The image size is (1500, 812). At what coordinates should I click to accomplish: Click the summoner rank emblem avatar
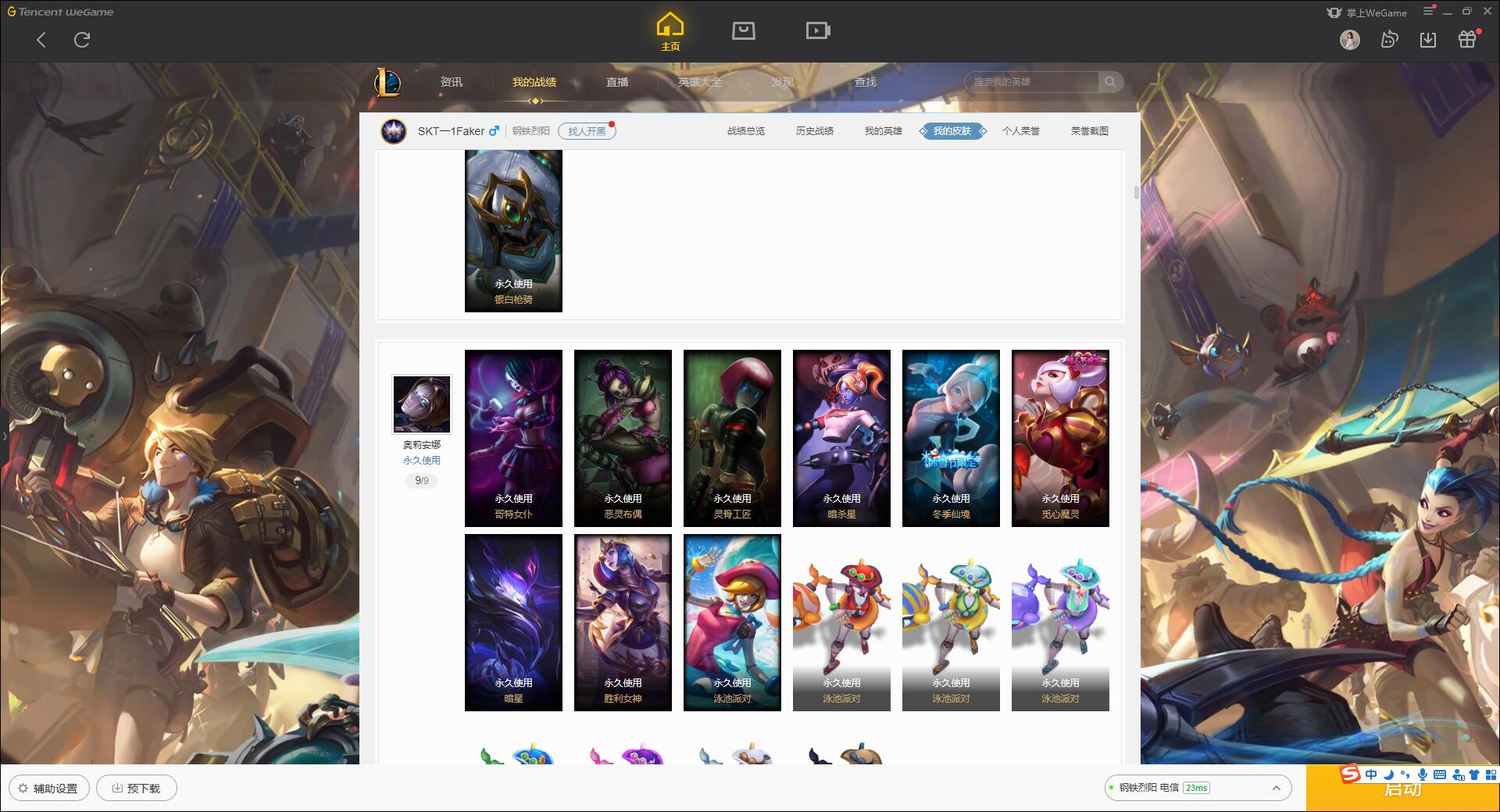tap(394, 131)
